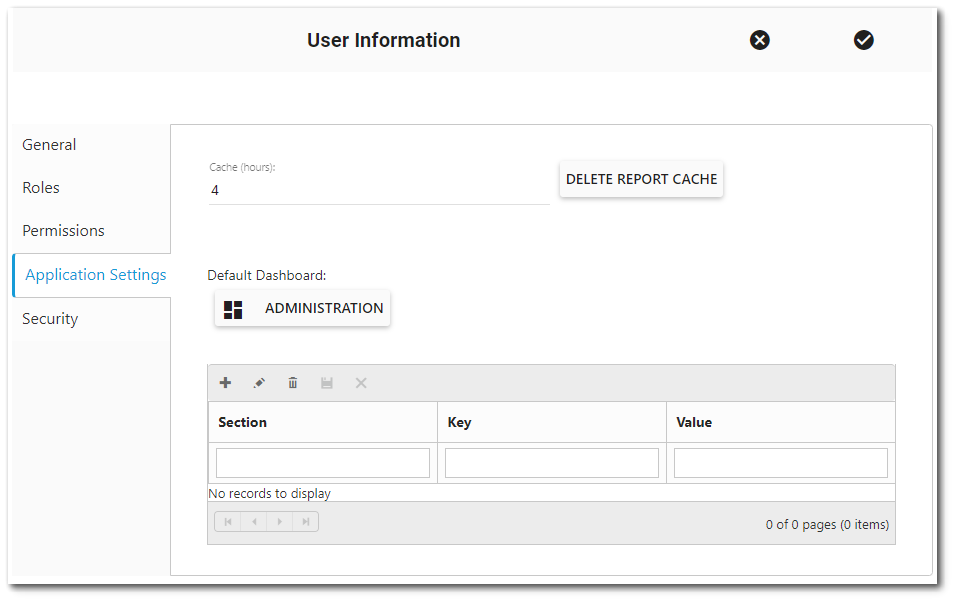Click the Delete record trash icon
The height and width of the screenshot is (600, 953).
[292, 383]
